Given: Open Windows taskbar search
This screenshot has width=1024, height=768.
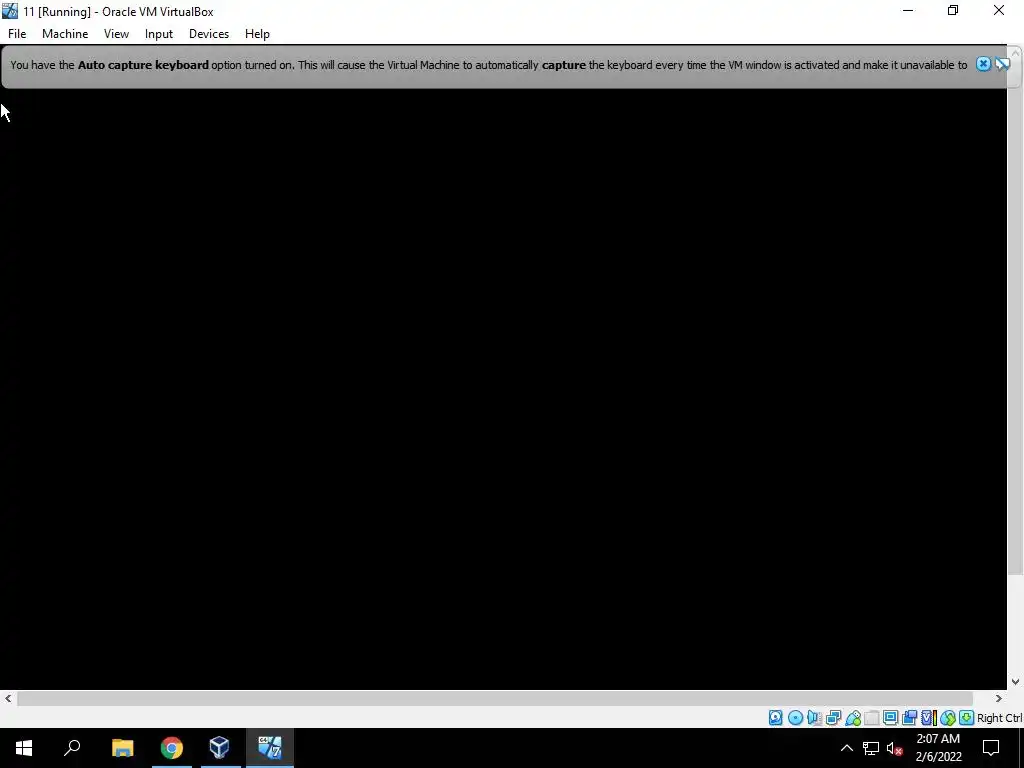Looking at the screenshot, I should 72,748.
